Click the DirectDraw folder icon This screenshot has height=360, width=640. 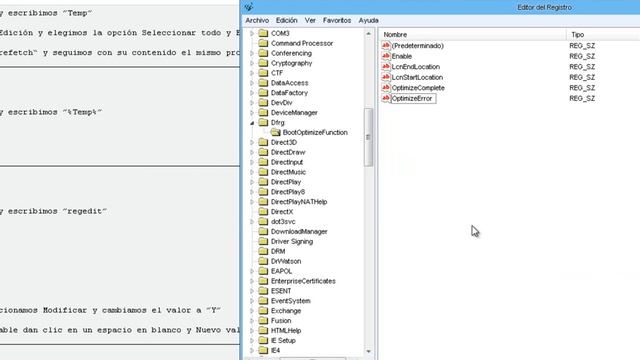263,152
